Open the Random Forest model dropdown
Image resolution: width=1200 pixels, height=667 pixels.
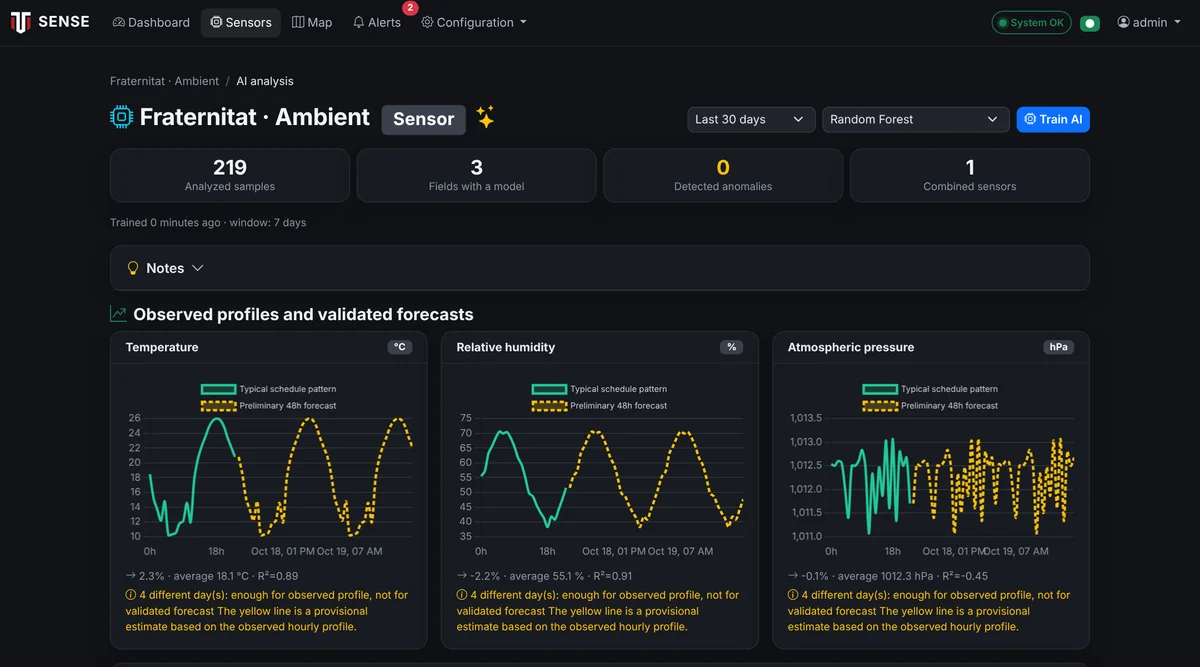point(915,119)
